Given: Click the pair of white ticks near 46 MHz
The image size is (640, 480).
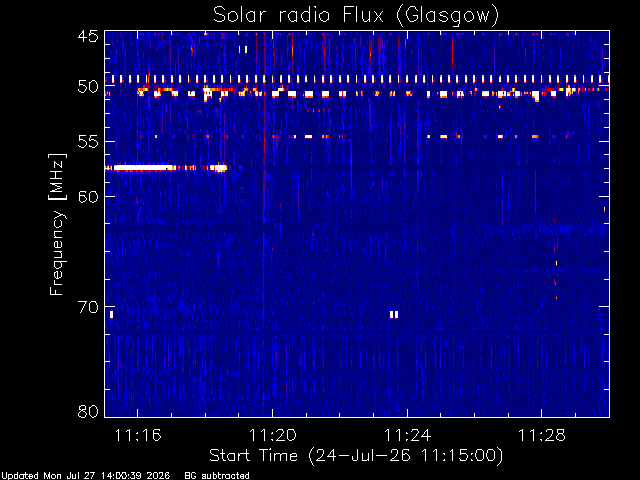Looking at the screenshot, I should pyautogui.click(x=243, y=50).
